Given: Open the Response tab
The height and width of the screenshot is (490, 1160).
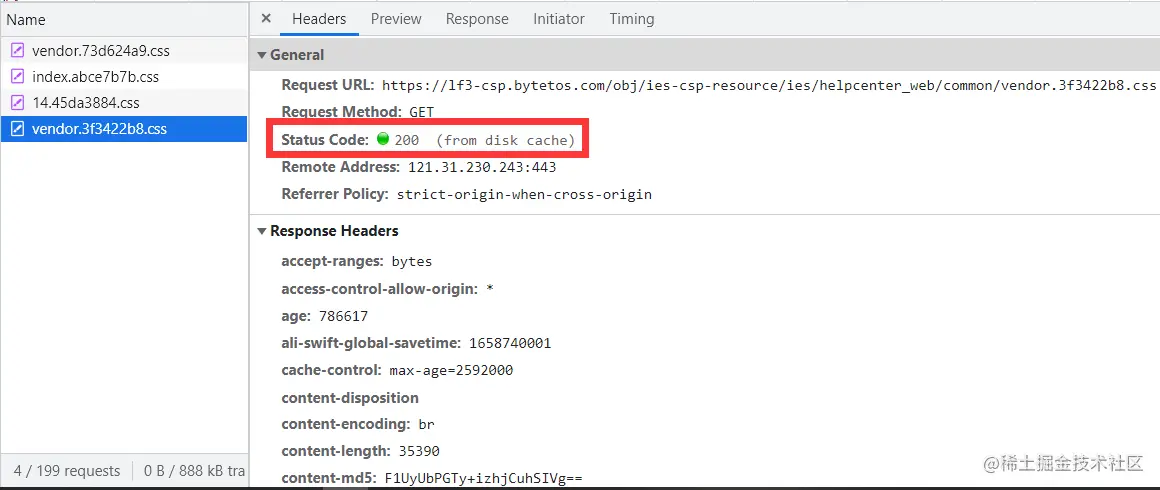Looking at the screenshot, I should pyautogui.click(x=477, y=19).
